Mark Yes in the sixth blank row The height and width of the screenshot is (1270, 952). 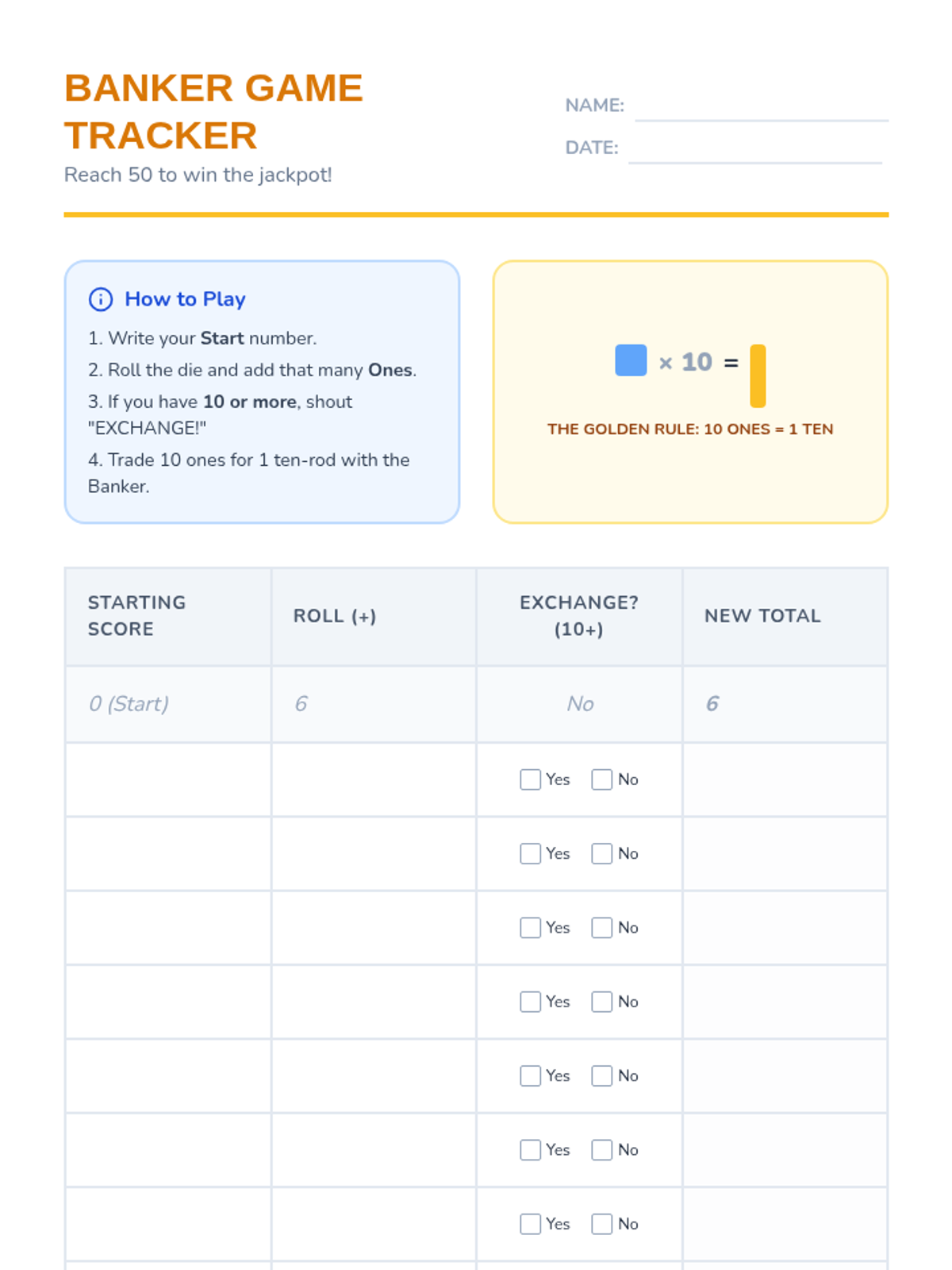(x=530, y=1150)
